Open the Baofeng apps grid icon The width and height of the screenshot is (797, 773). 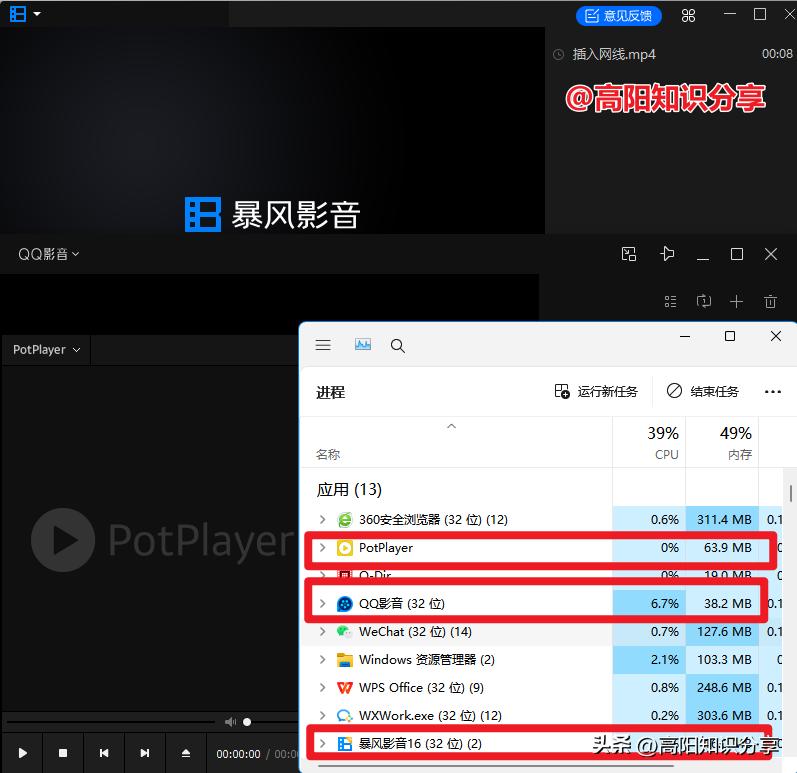tap(688, 16)
